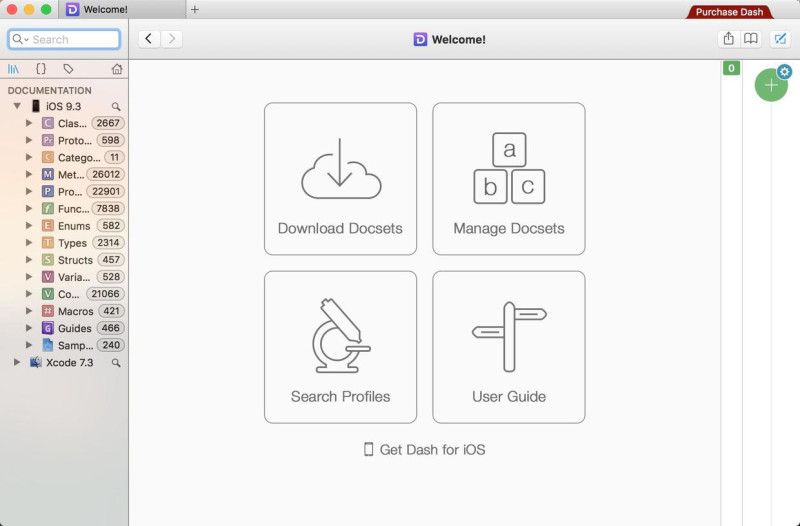800x526 pixels.
Task: Click the green add annotation plus button
Action: tap(770, 86)
